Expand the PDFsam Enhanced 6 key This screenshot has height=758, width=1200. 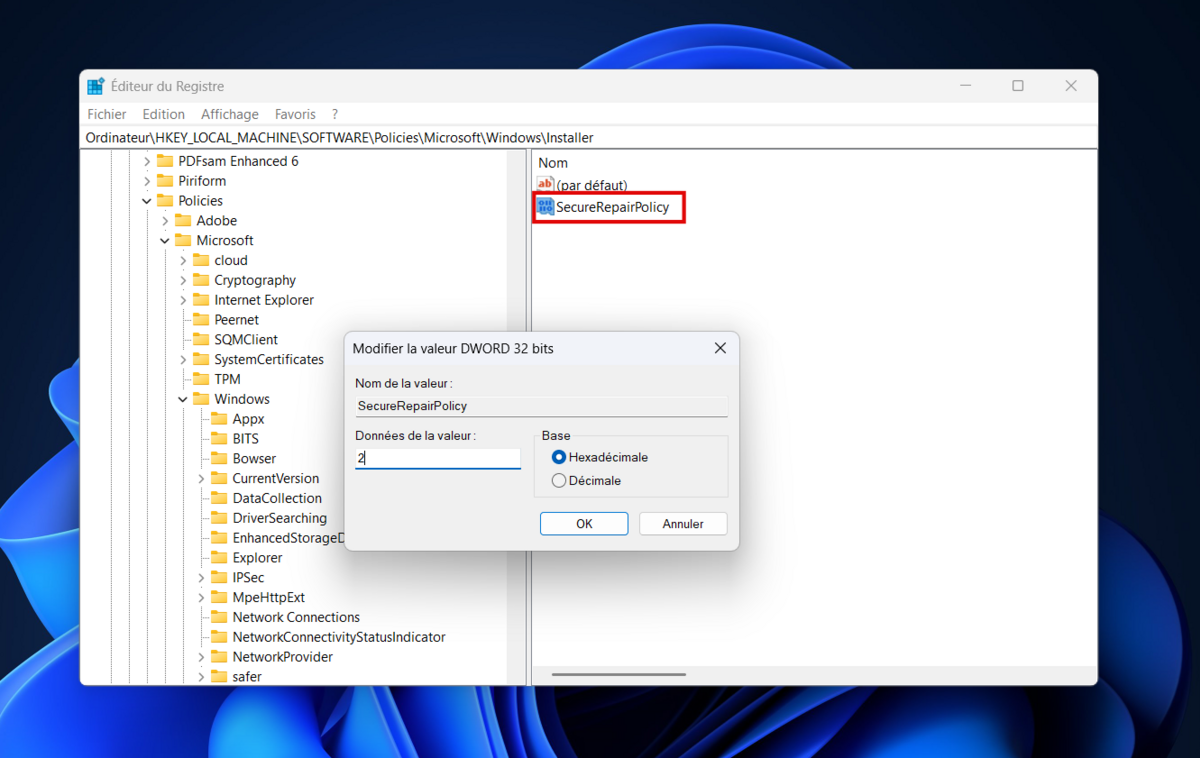(147, 161)
